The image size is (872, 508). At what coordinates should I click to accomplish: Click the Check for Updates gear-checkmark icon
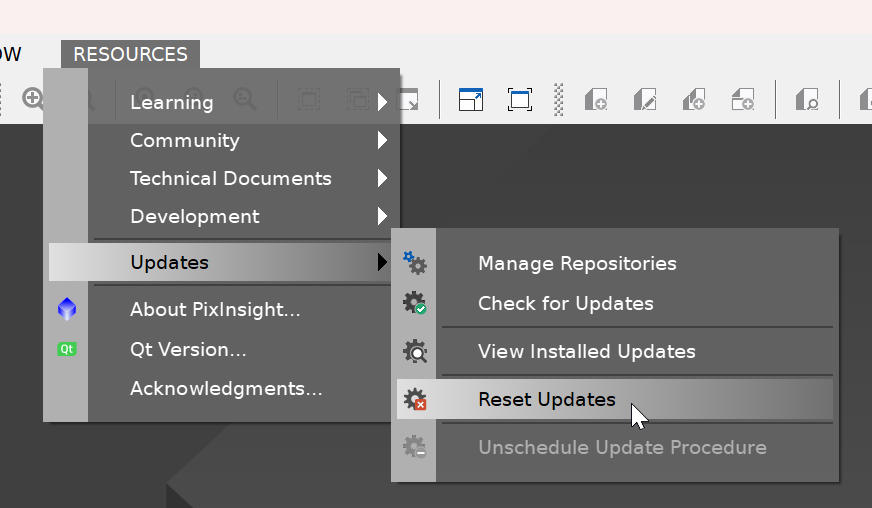415,303
